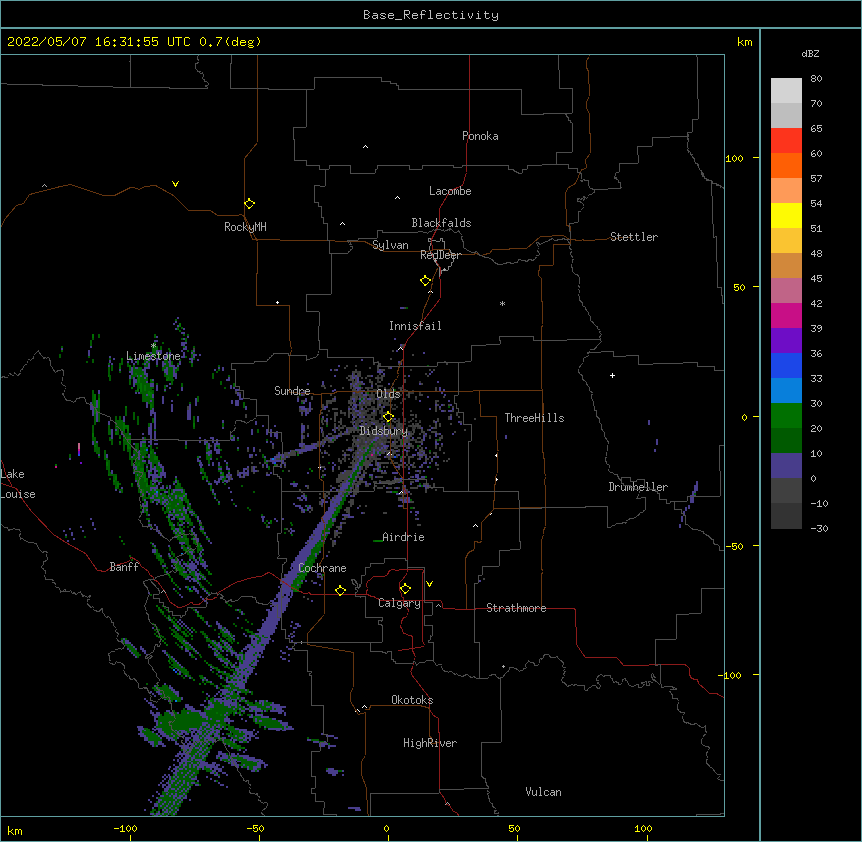
Task: Click the RedDeer city label
Action: [440, 255]
